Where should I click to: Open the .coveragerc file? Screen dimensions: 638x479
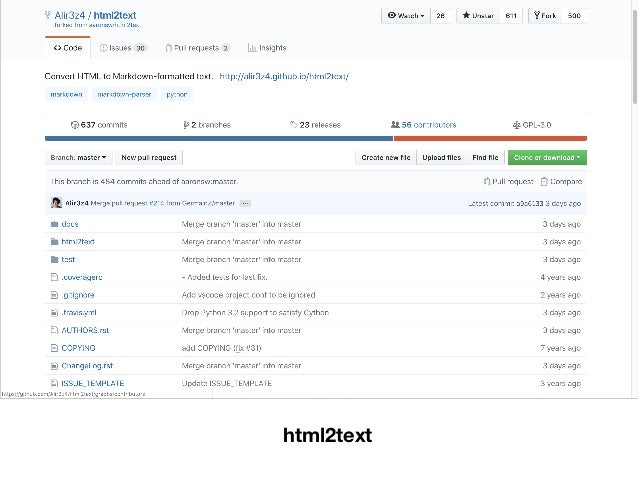(82, 277)
